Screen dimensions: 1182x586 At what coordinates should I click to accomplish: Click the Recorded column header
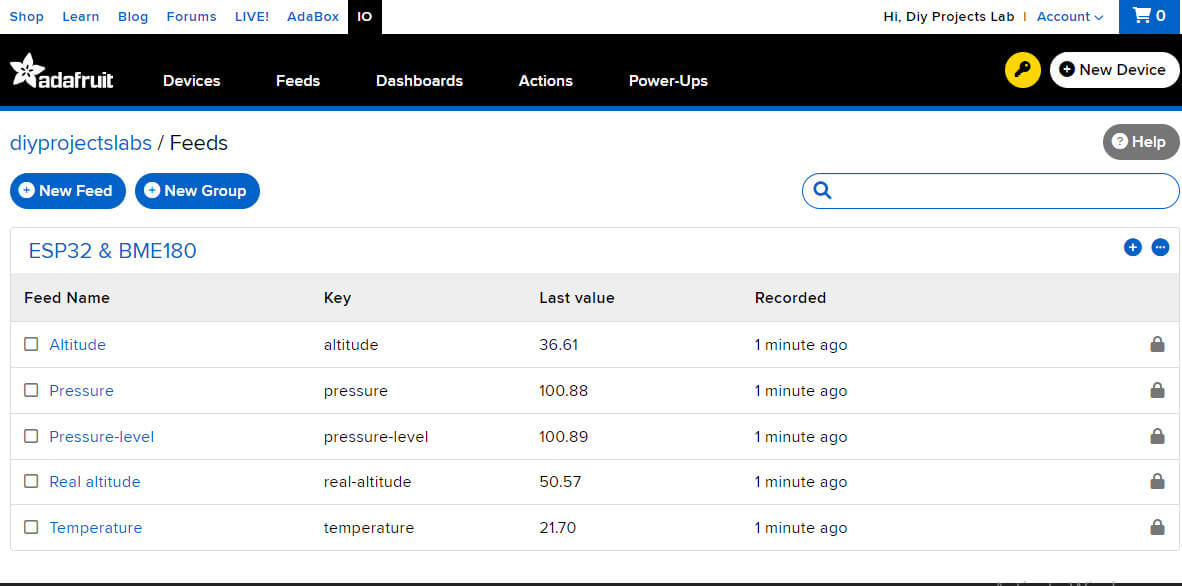coord(790,298)
